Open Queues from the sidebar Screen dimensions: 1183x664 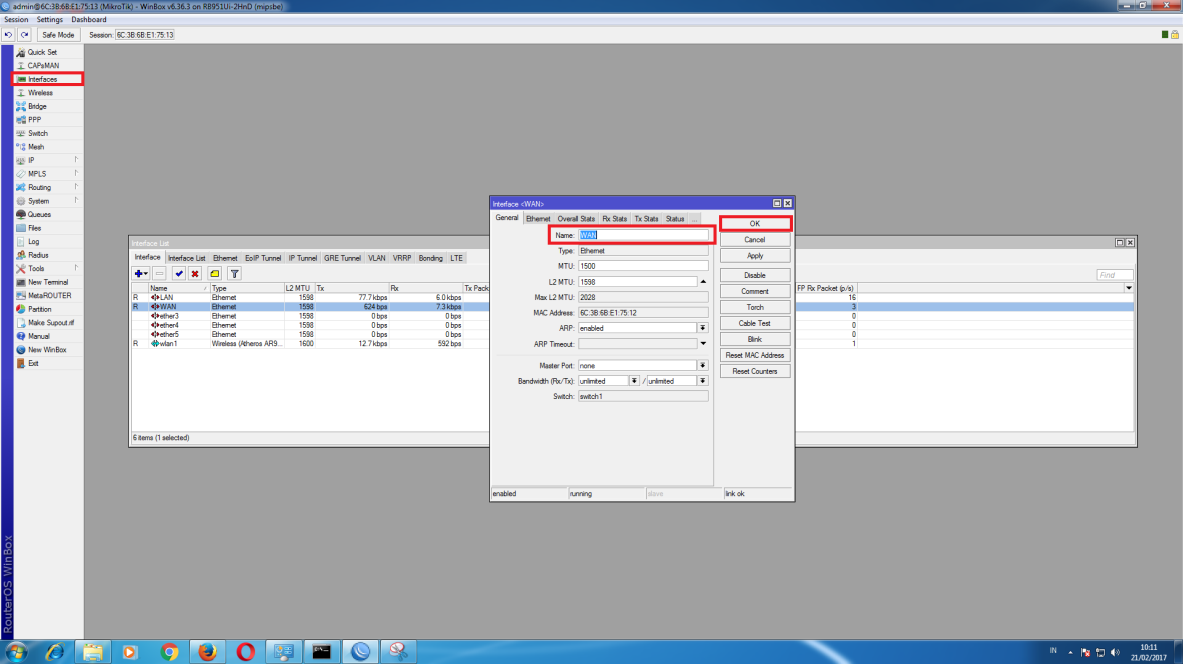[39, 214]
